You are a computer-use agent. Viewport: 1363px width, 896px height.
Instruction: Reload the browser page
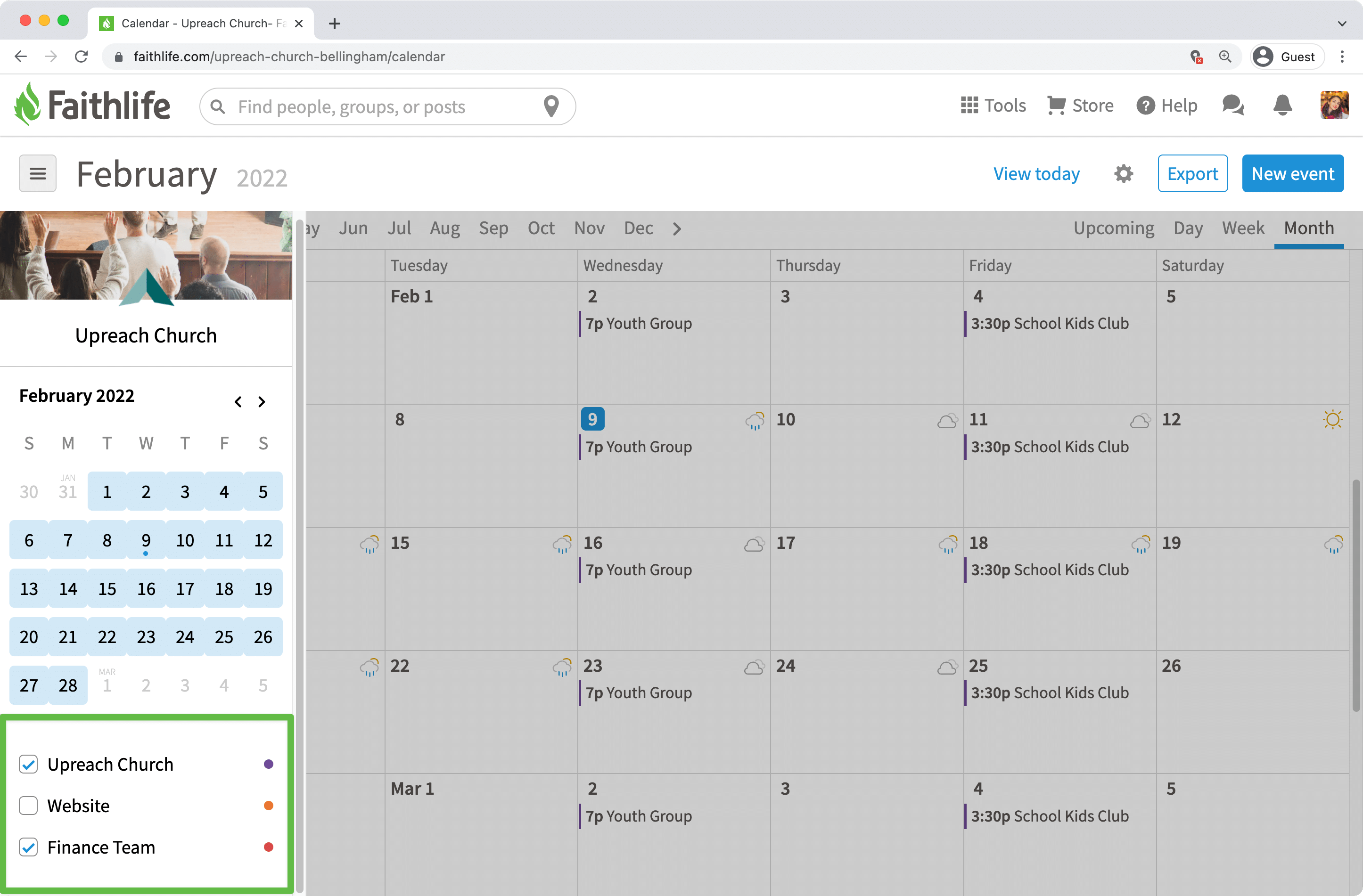pyautogui.click(x=82, y=56)
